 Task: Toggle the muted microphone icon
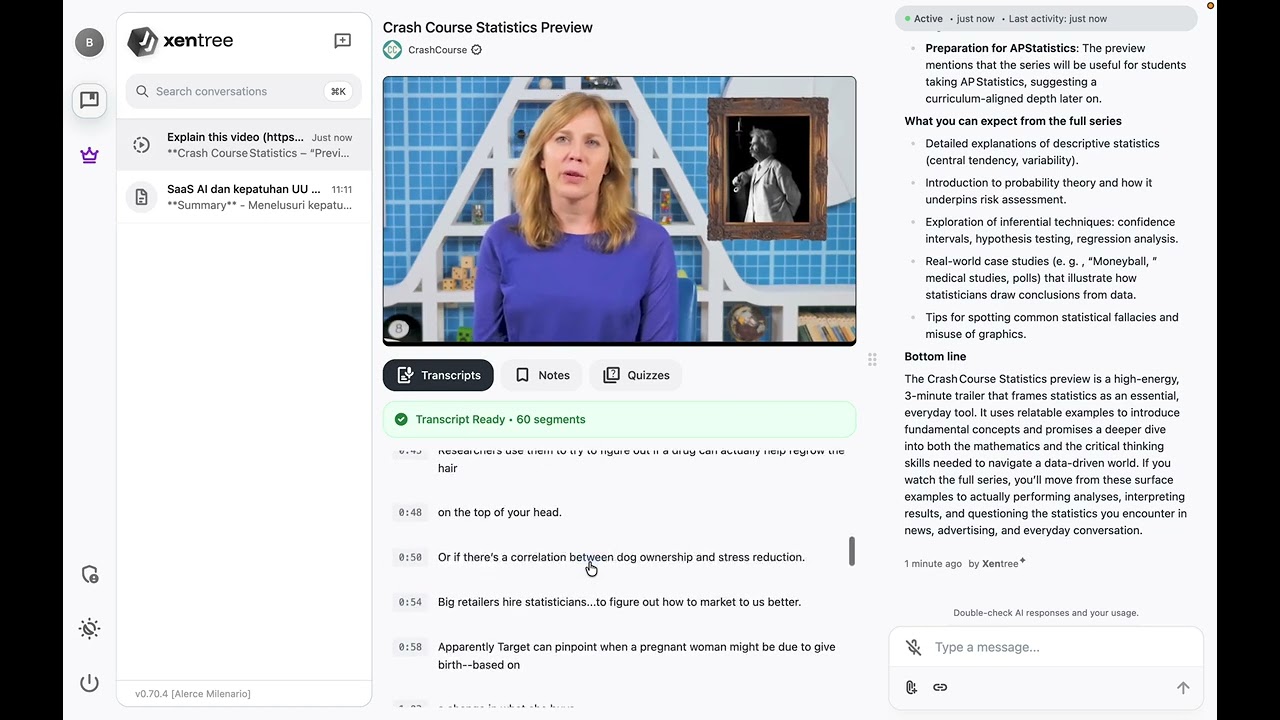(913, 647)
